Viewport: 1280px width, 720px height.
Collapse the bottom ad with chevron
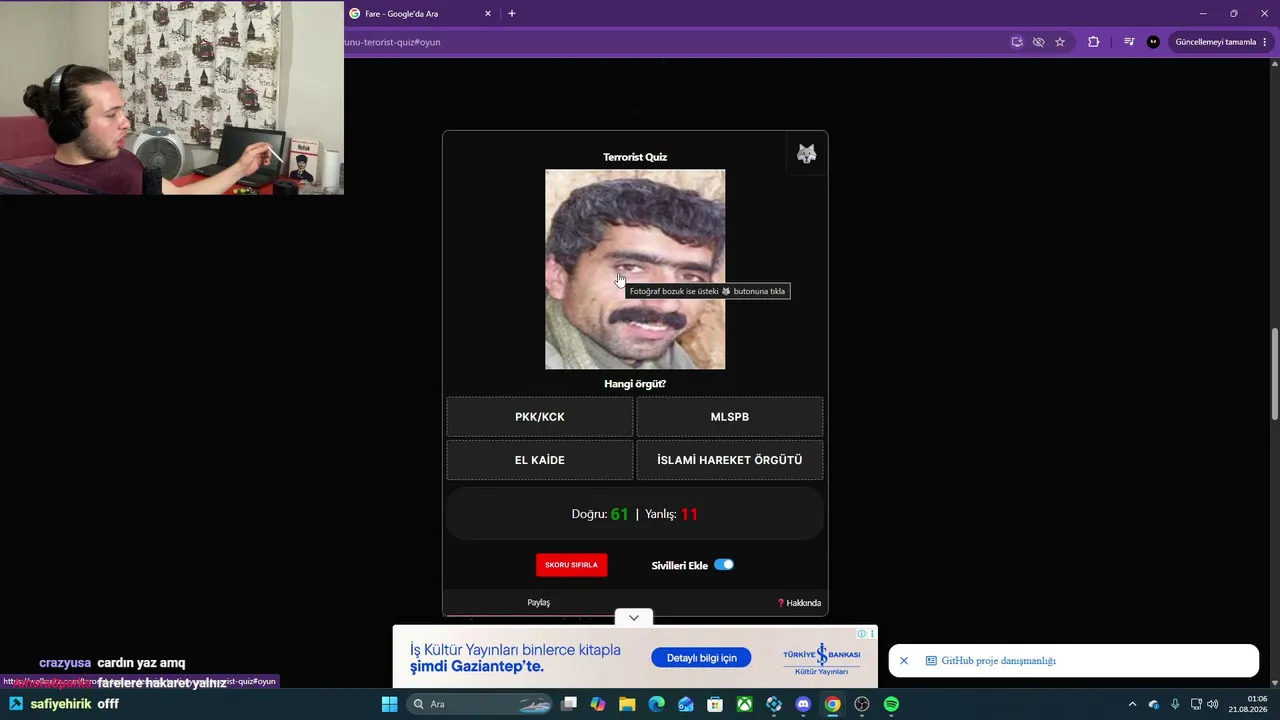point(634,618)
